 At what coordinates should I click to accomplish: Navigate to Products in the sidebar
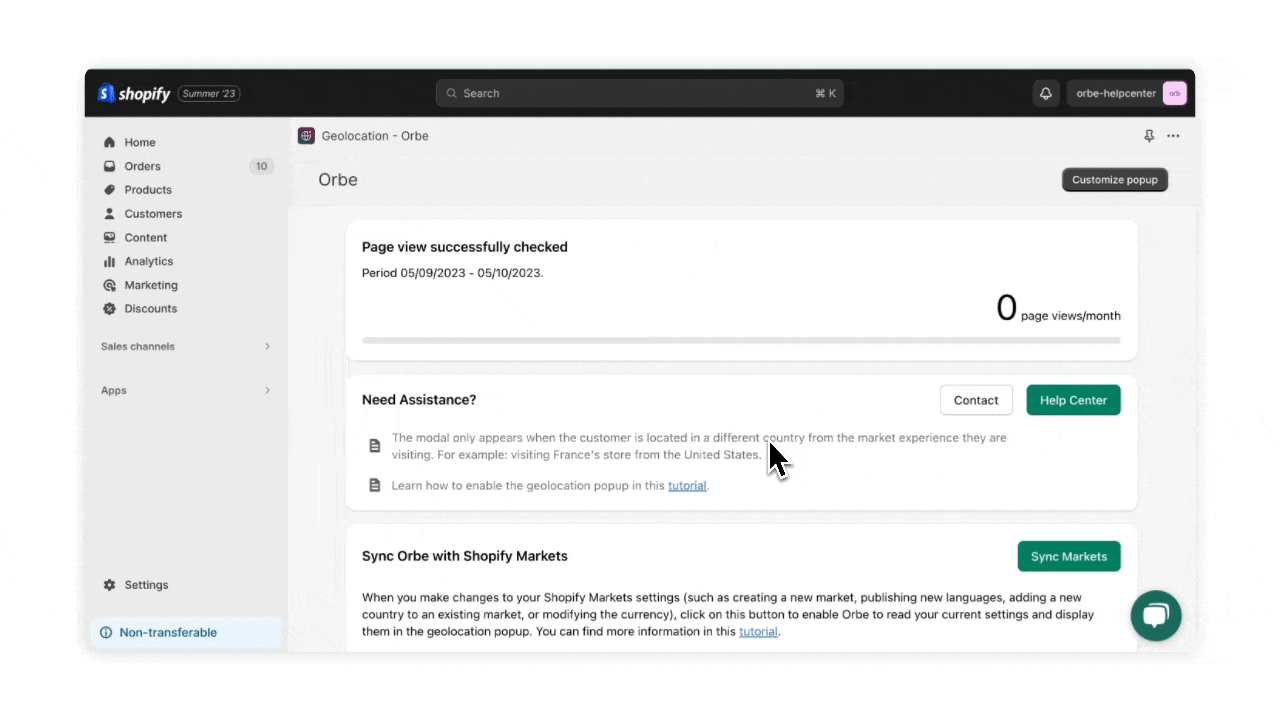pos(147,190)
